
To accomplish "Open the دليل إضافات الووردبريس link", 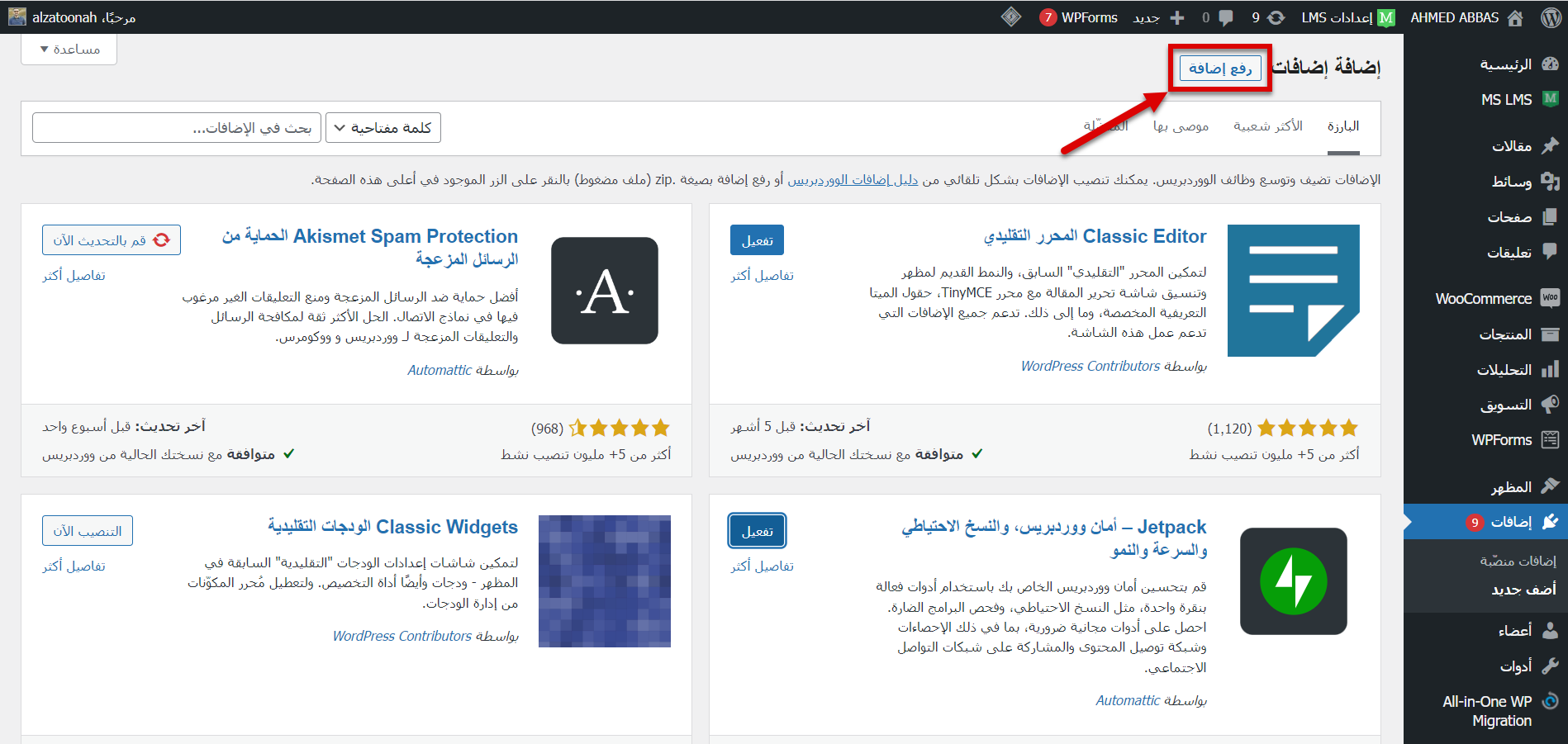I will click(852, 180).
